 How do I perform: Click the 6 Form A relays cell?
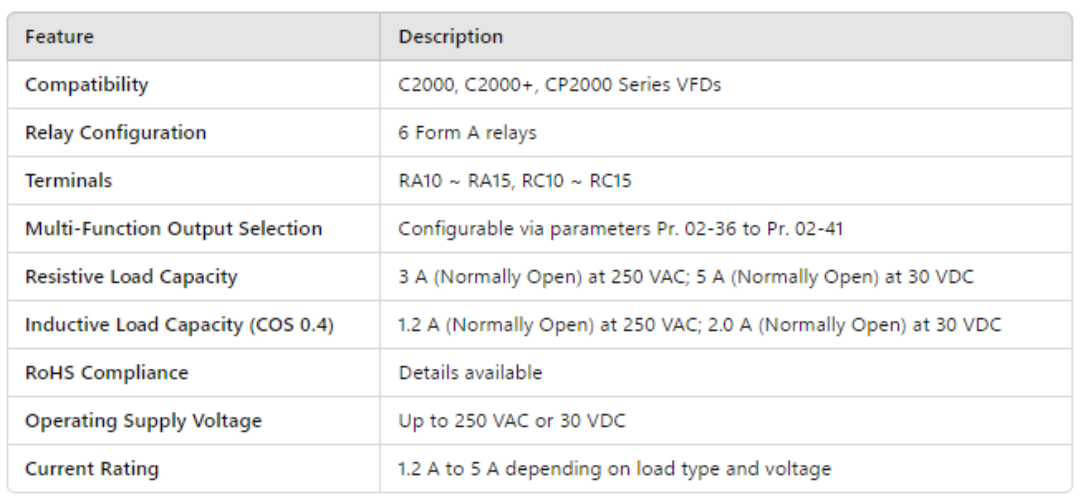(467, 133)
